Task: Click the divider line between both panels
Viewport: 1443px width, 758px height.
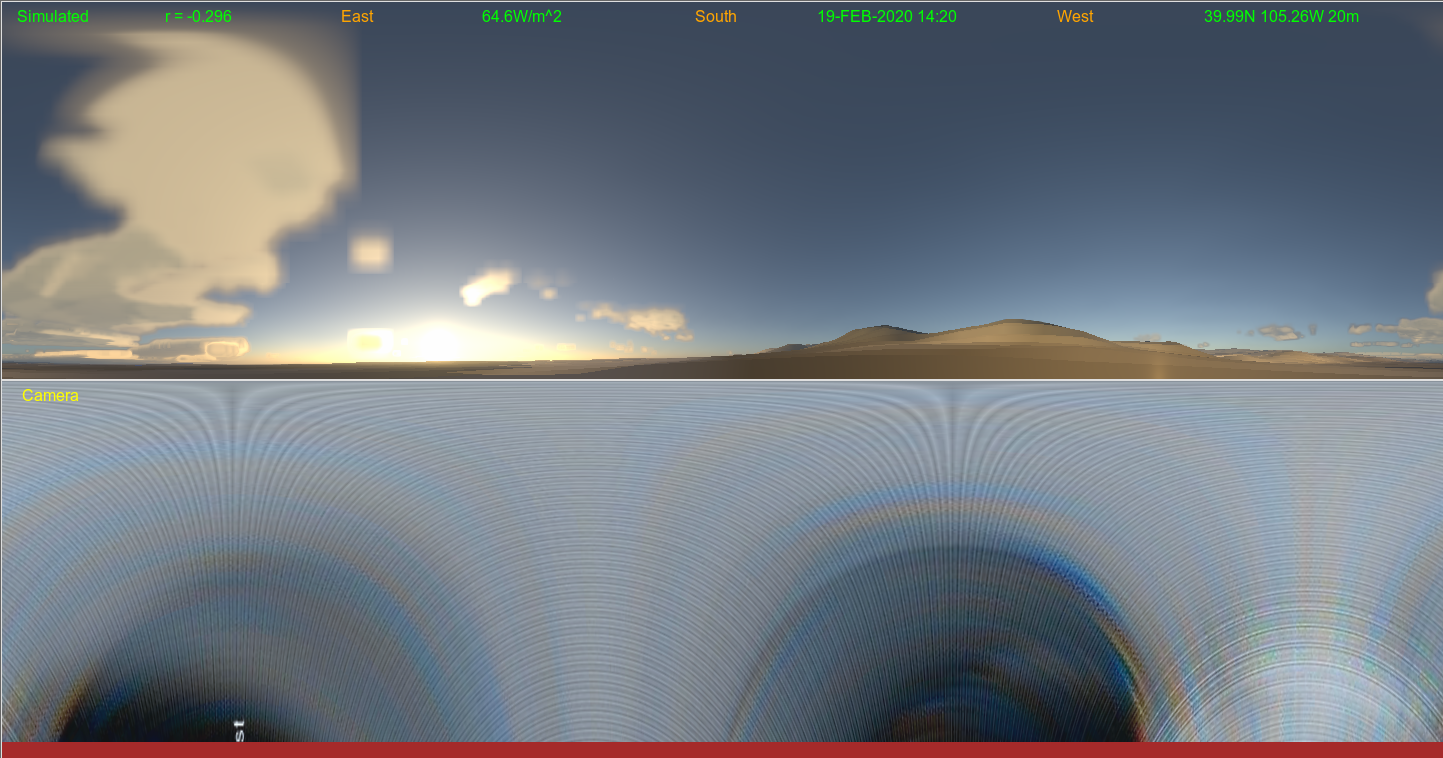Action: [721, 380]
